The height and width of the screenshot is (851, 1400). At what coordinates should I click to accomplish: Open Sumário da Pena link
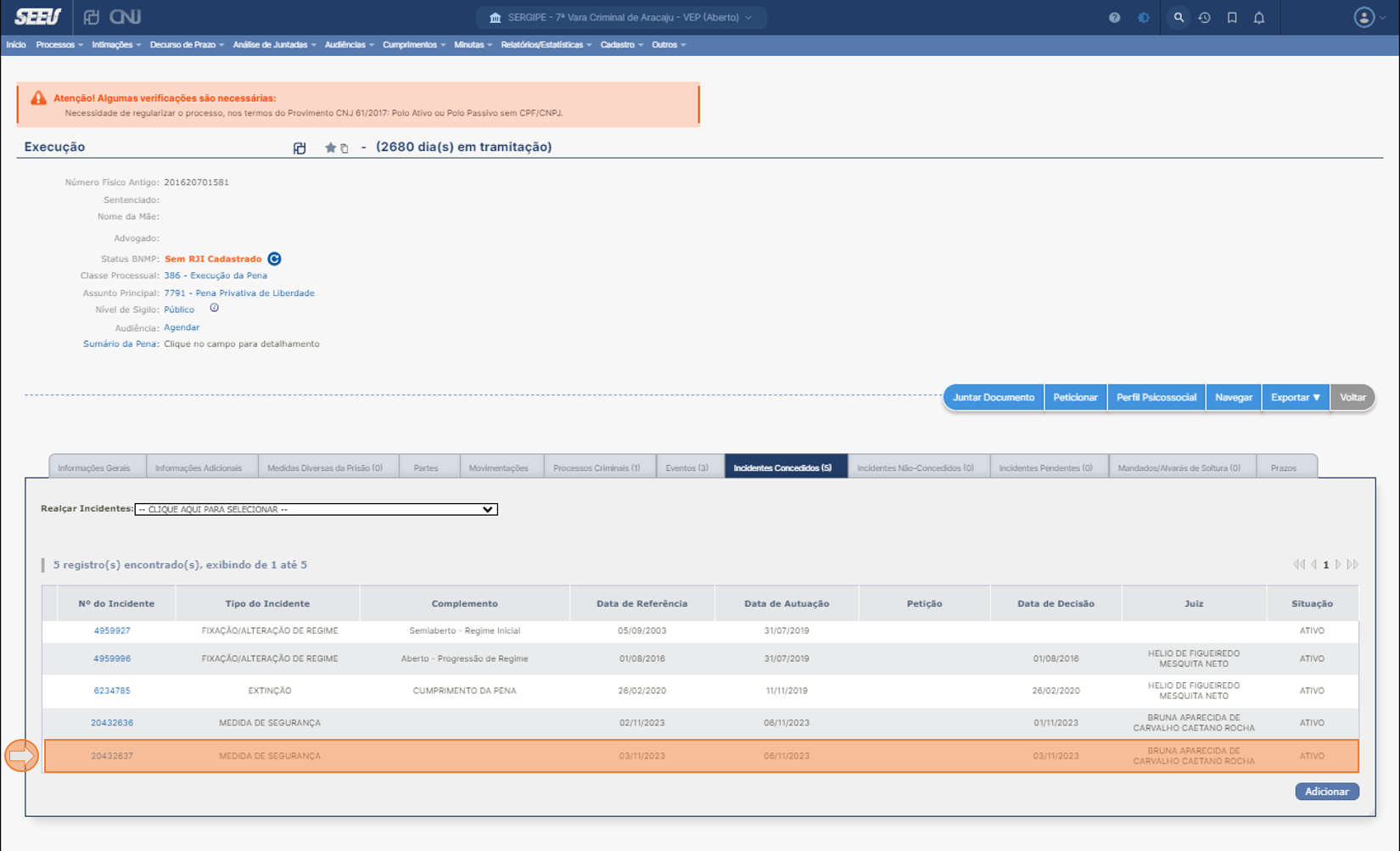(x=120, y=344)
